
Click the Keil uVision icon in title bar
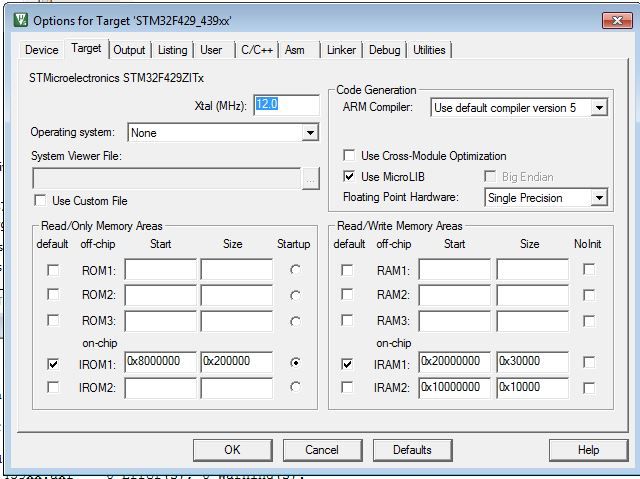pyautogui.click(x=21, y=19)
